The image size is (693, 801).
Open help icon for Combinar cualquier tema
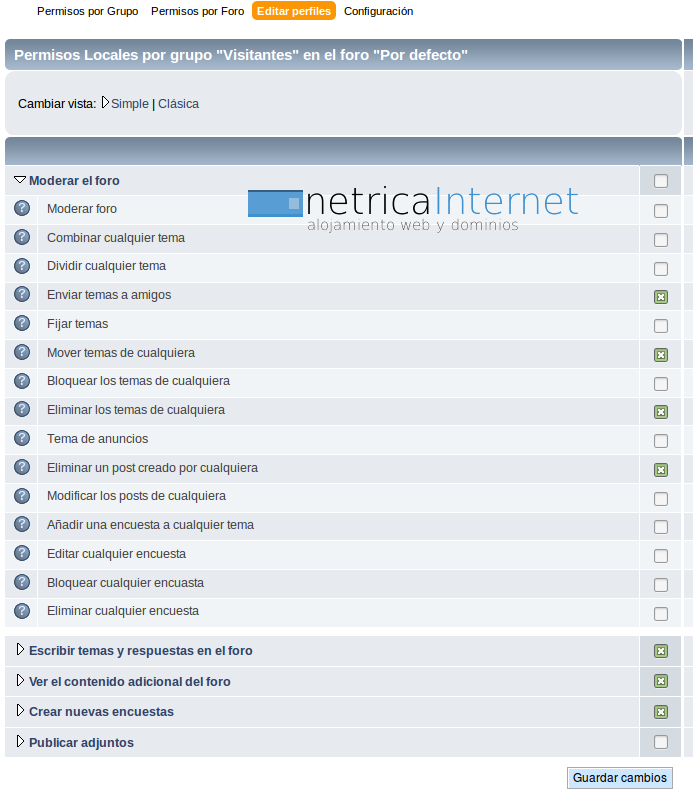[22, 238]
